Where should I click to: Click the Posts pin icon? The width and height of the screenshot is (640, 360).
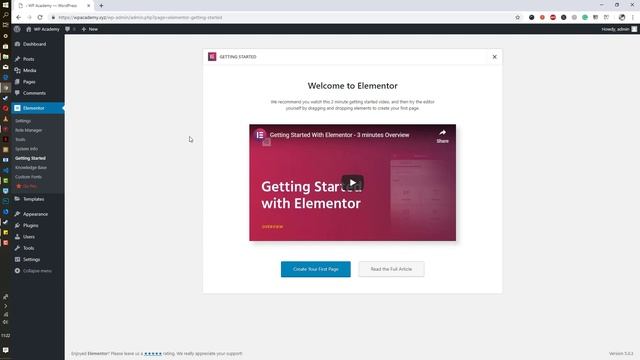[x=17, y=59]
